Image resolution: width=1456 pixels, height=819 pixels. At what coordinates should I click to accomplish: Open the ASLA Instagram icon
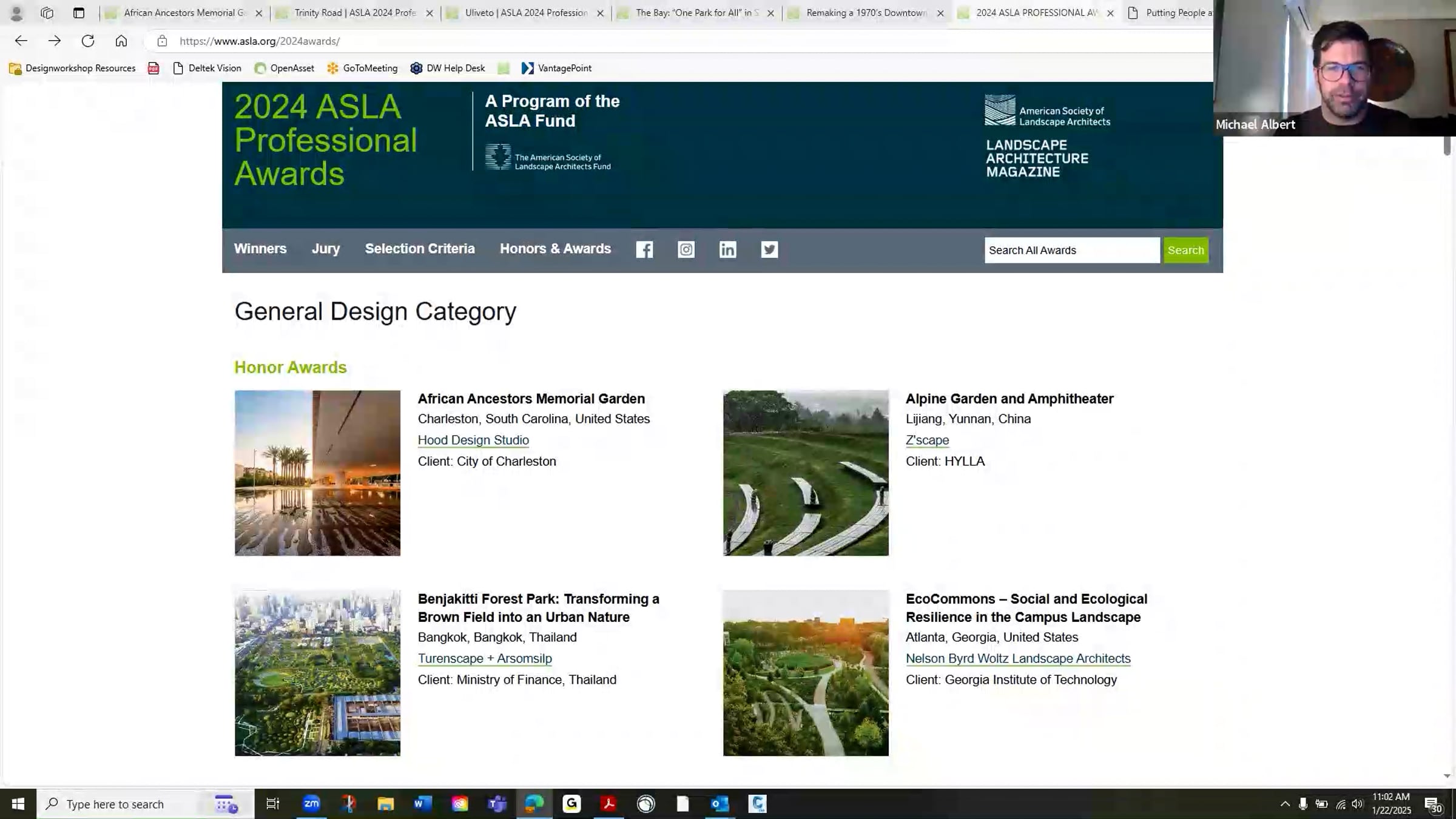(686, 249)
